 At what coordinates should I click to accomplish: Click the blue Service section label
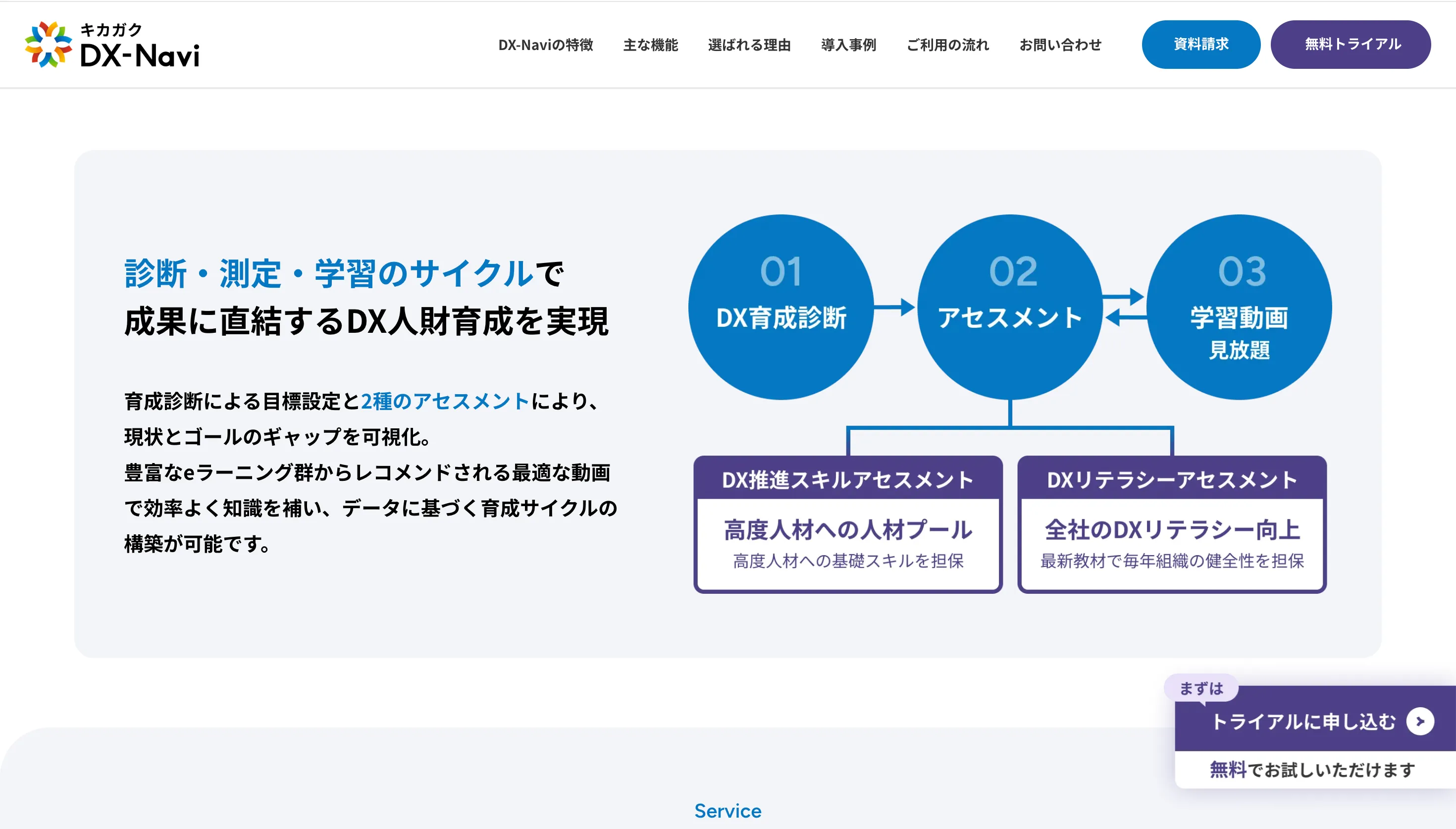coord(728,811)
